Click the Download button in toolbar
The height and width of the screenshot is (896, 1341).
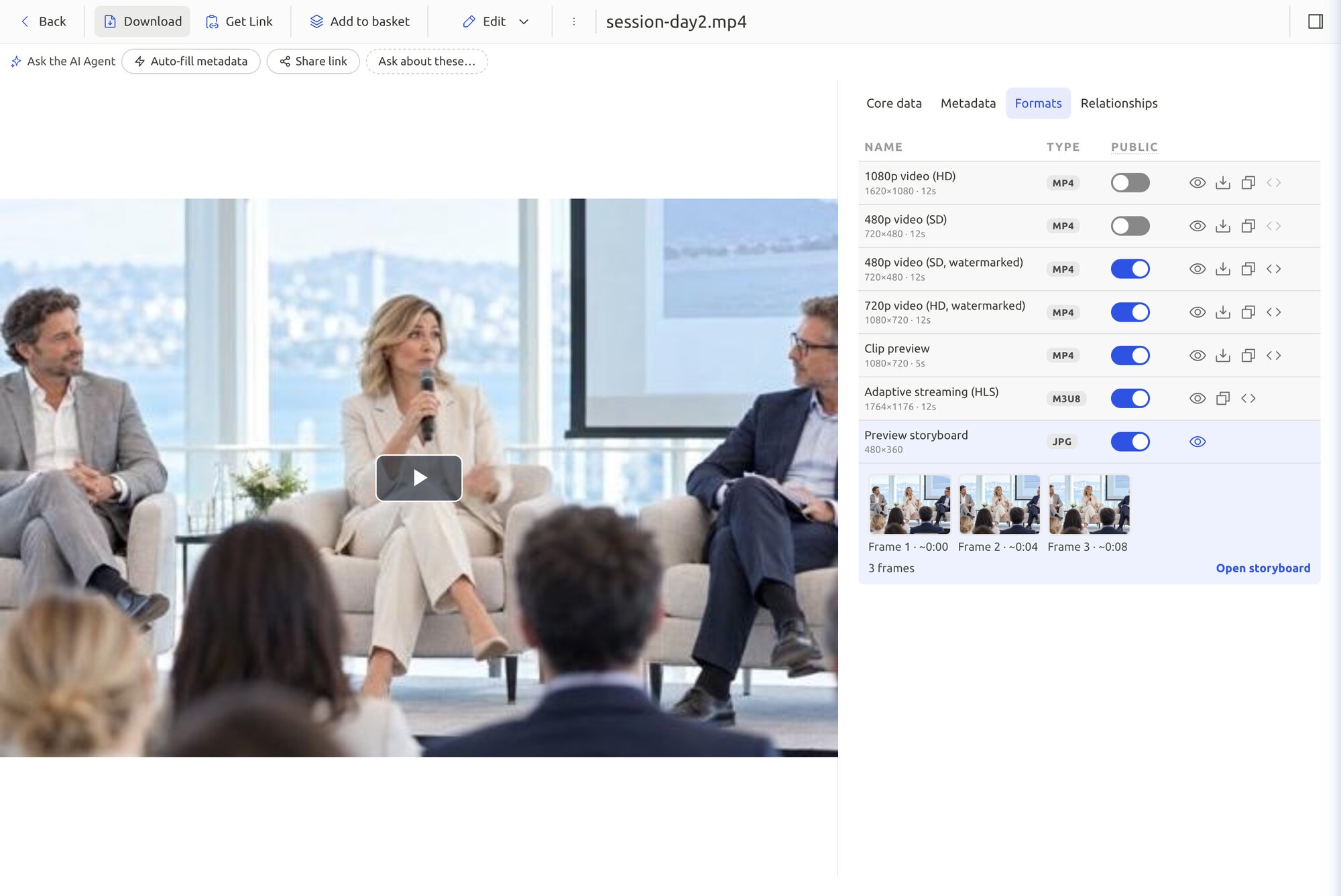143,21
